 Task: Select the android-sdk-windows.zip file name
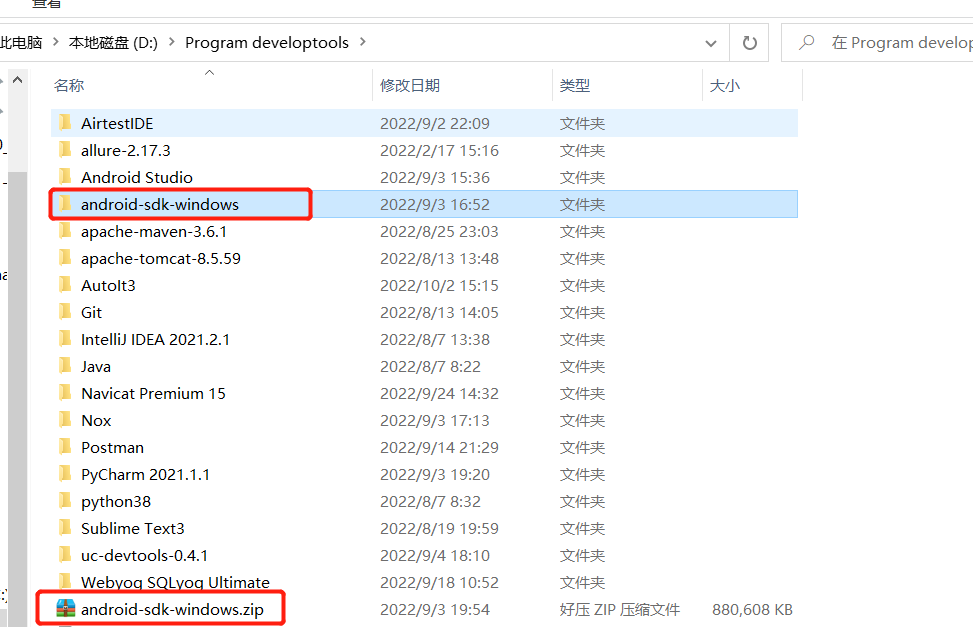point(172,609)
